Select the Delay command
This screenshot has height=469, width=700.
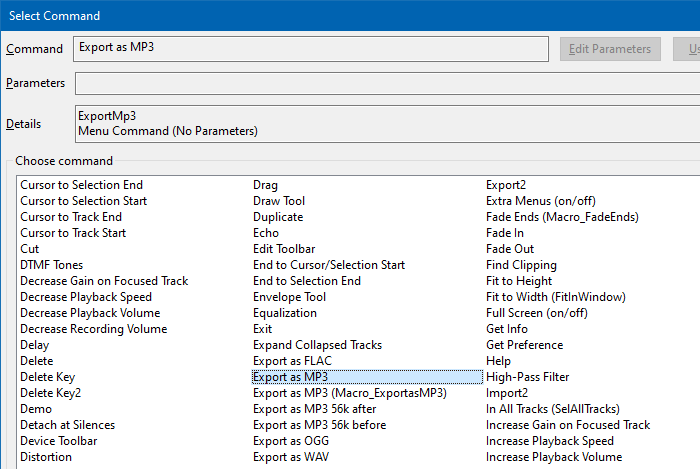point(35,345)
